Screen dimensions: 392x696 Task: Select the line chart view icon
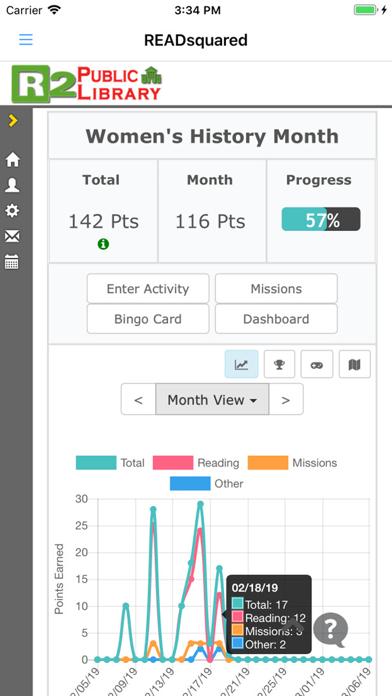coord(242,364)
